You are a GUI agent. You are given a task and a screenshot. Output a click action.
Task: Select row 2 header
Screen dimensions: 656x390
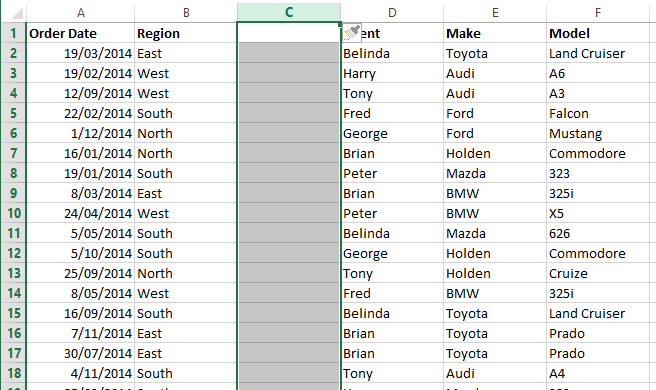click(13, 53)
